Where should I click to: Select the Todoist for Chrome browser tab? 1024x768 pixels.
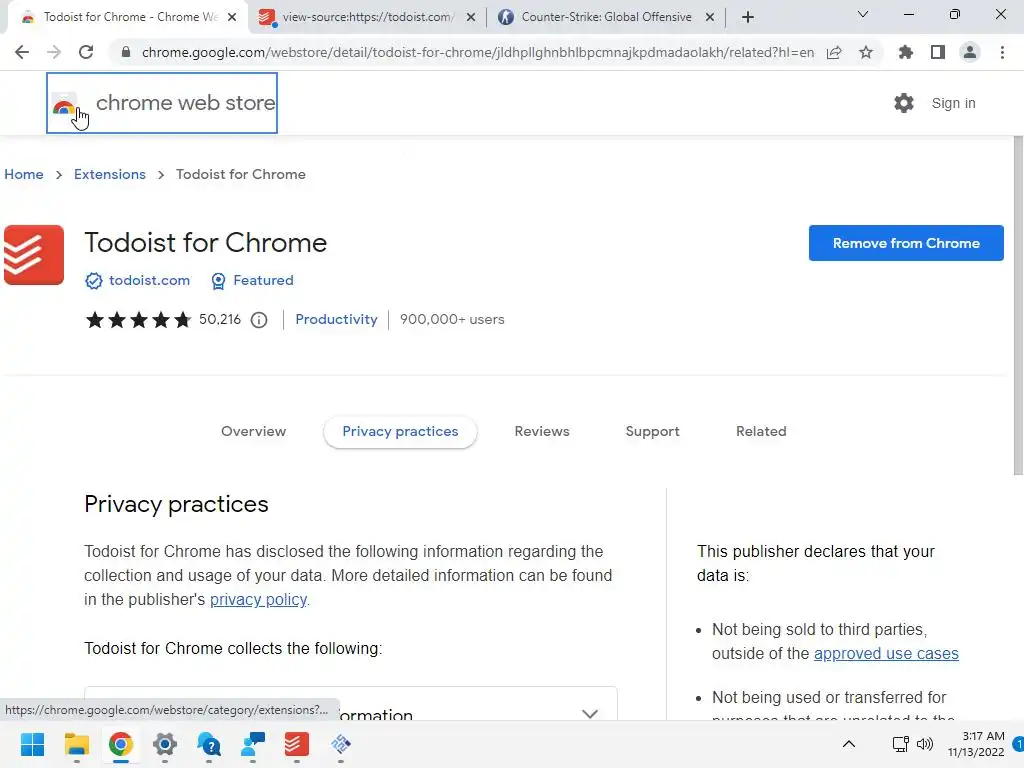(x=127, y=17)
